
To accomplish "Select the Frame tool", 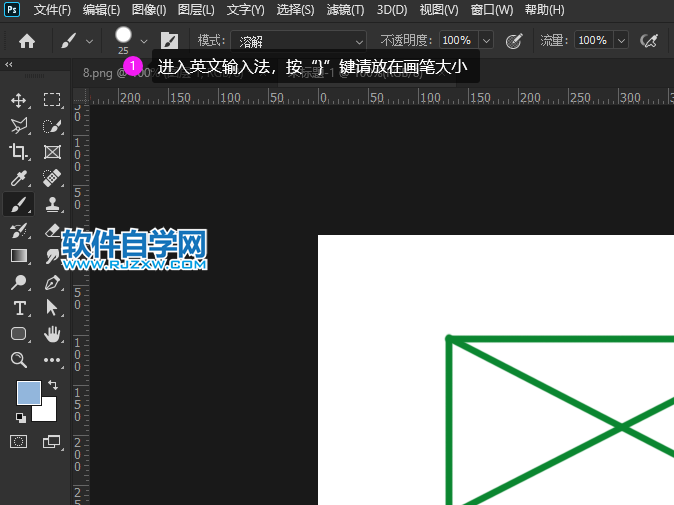I will click(x=52, y=152).
